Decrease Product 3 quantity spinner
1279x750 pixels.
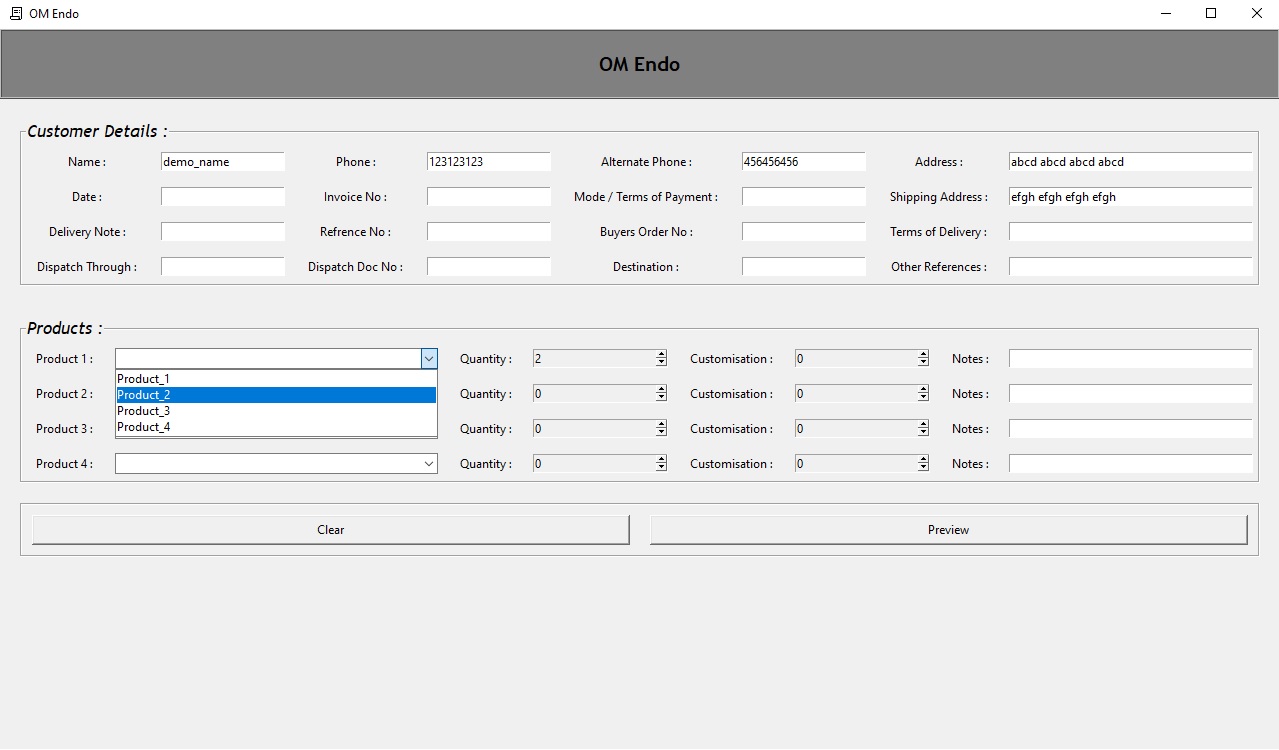(x=661, y=433)
